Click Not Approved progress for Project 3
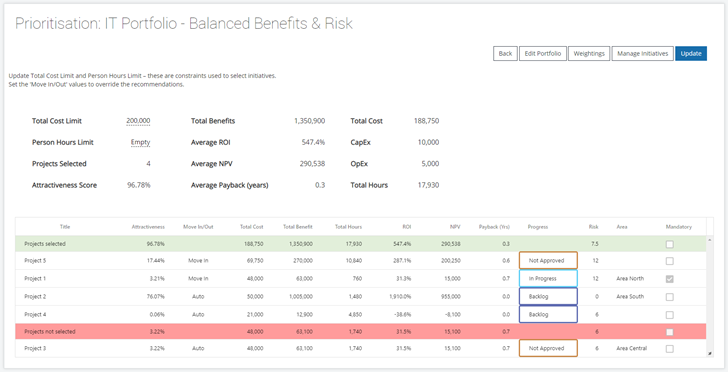The height and width of the screenshot is (372, 728). (548, 348)
